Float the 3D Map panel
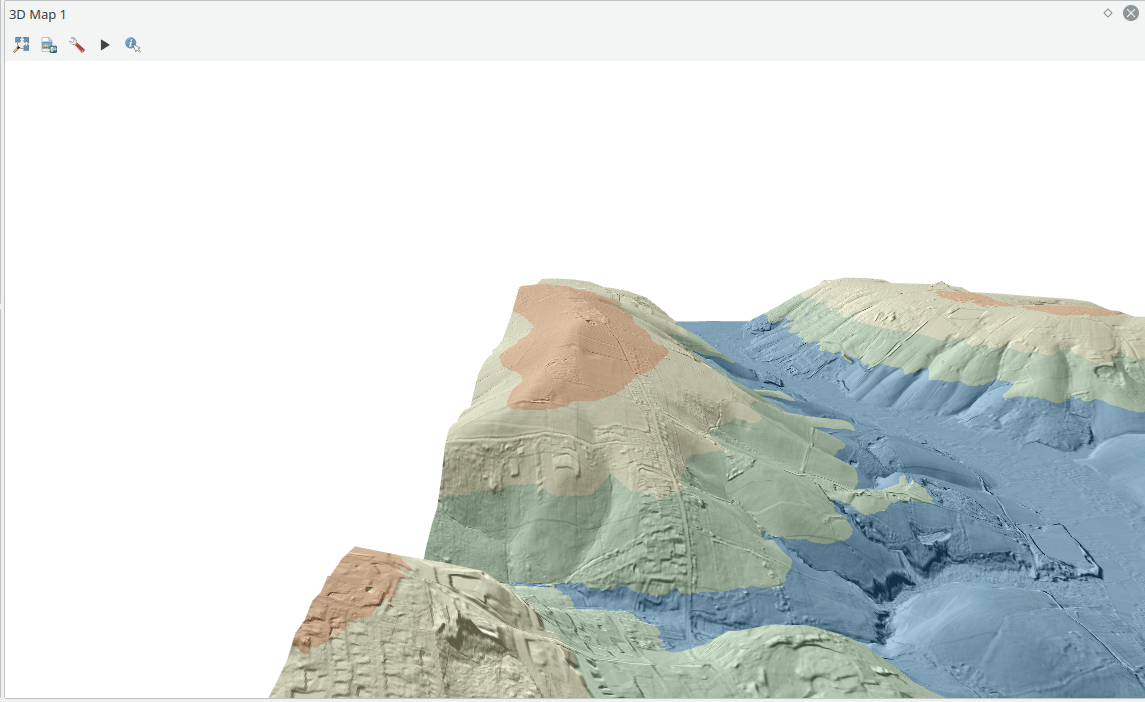The width and height of the screenshot is (1145, 702). point(1108,13)
